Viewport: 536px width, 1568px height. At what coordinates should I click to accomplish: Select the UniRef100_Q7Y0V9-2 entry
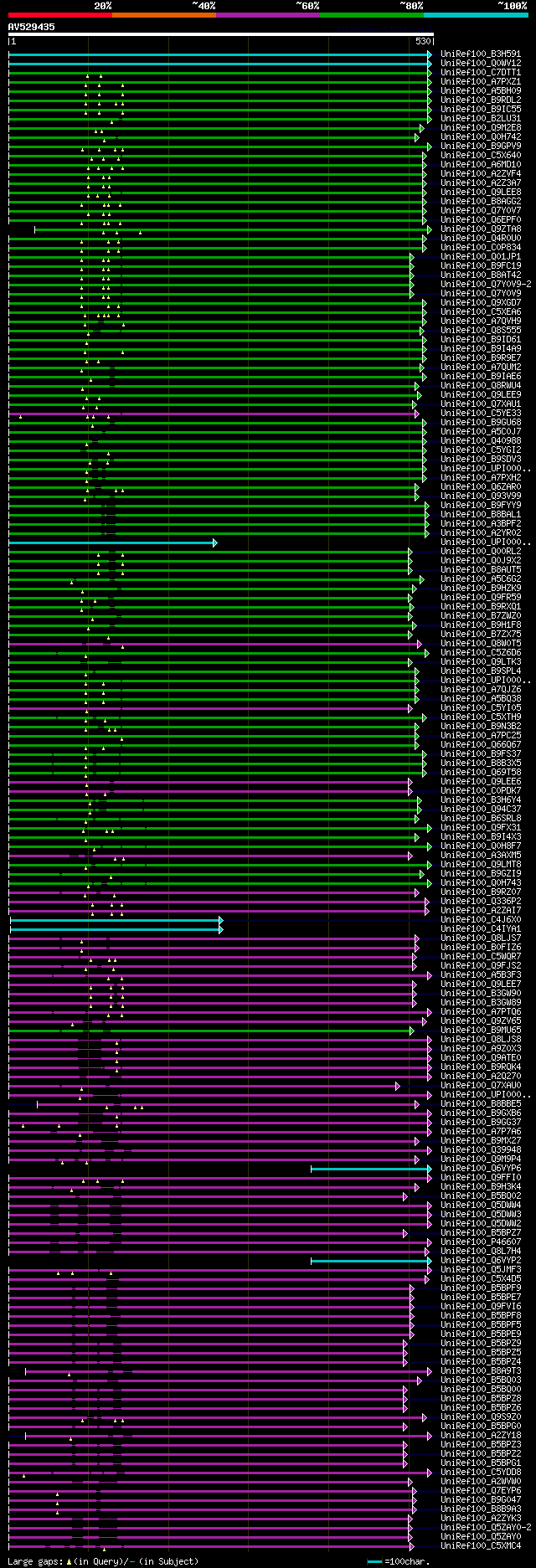click(486, 285)
